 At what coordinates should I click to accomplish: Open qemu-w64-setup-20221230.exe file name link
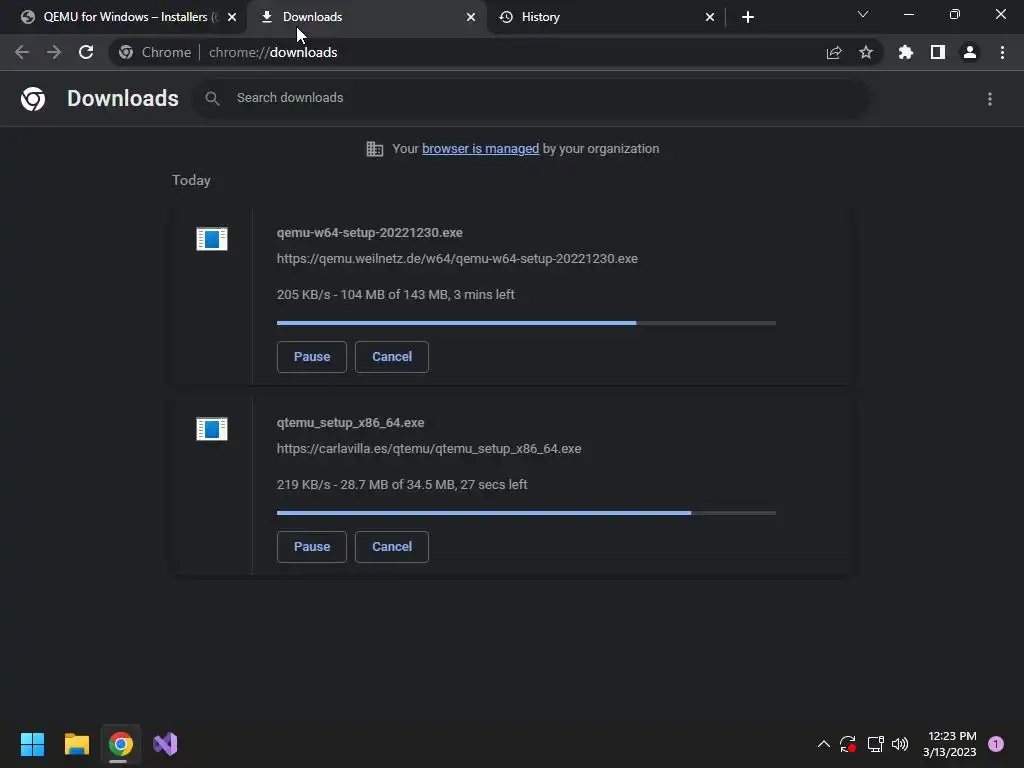click(370, 232)
